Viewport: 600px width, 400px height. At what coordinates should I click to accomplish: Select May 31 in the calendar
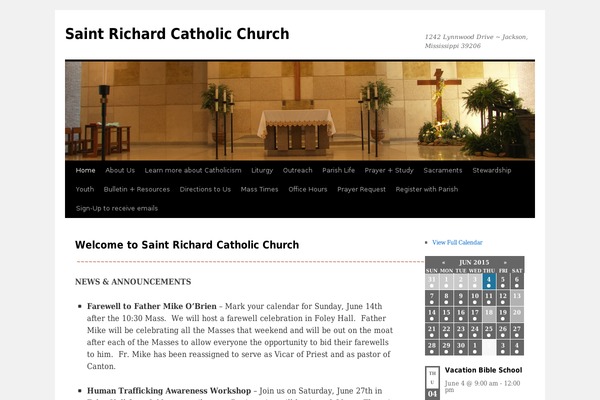point(432,281)
